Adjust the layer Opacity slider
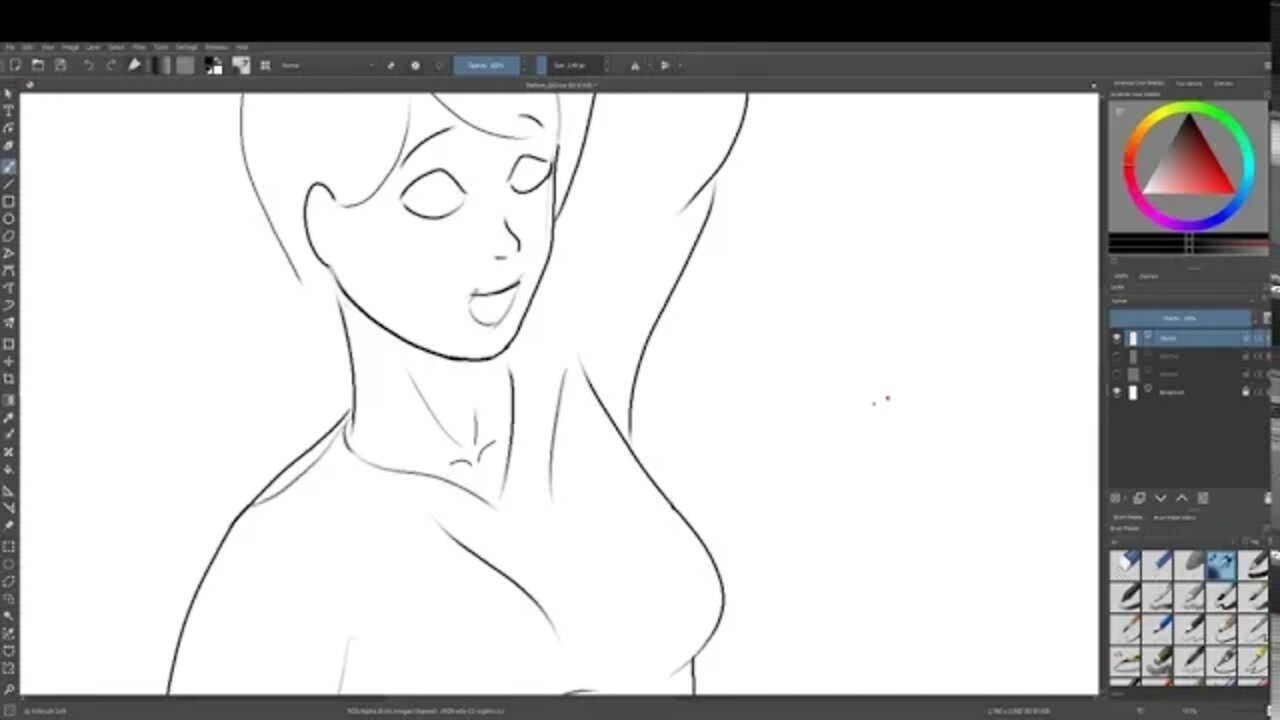Viewport: 1280px width, 720px height. click(1180, 318)
